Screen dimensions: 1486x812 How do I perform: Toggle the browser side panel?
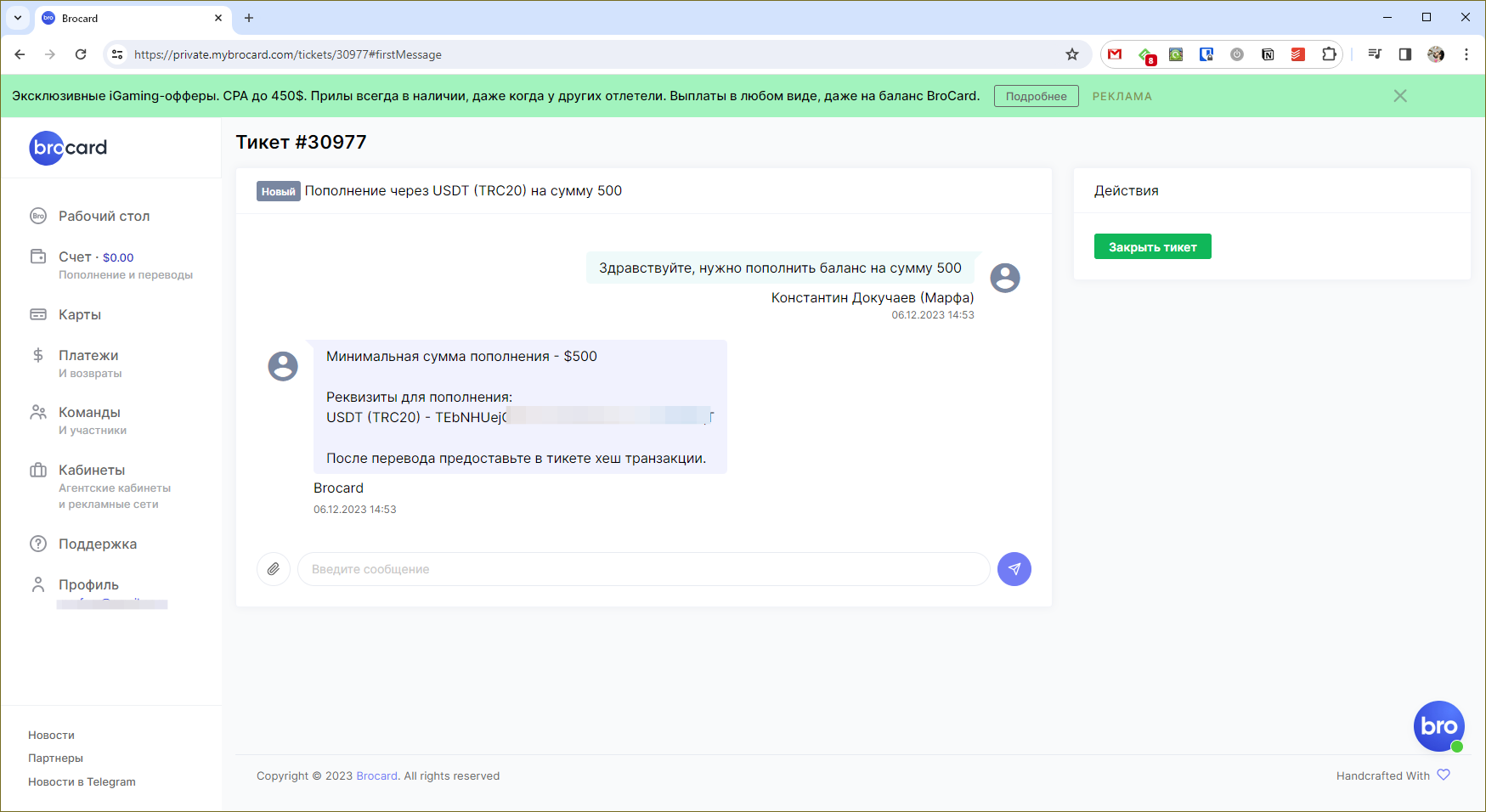coord(1405,54)
